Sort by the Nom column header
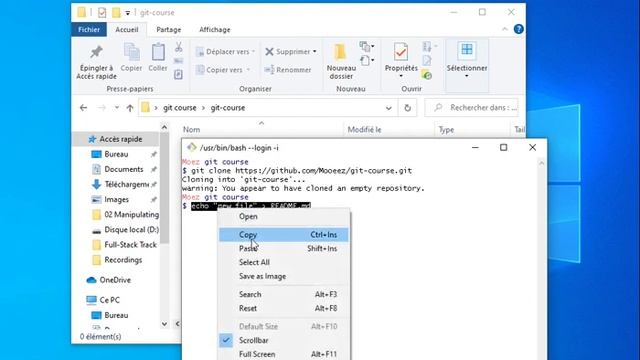 191,130
